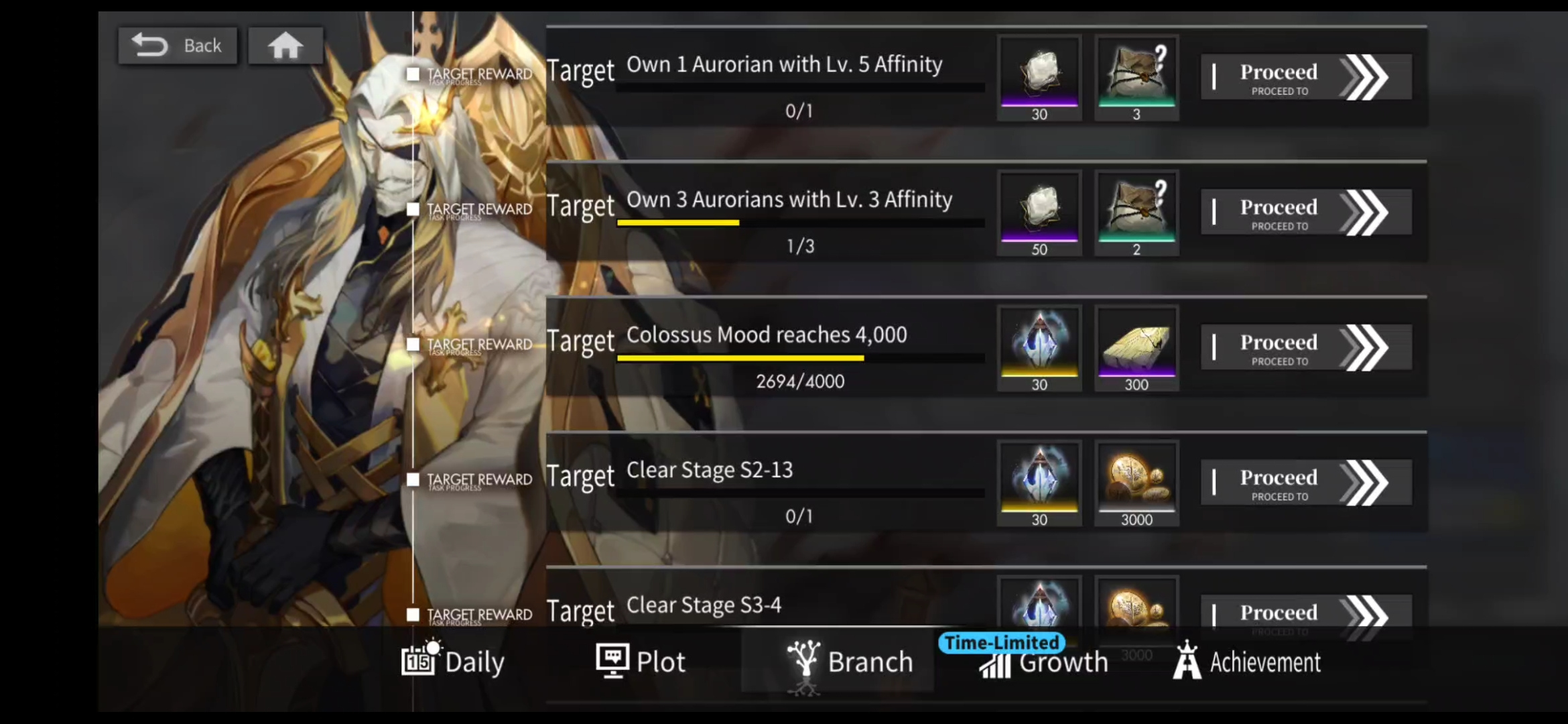Click the Proceed chevrons for Clear Stage S2-13
Screen dimensions: 1568x724
[x=1366, y=483]
